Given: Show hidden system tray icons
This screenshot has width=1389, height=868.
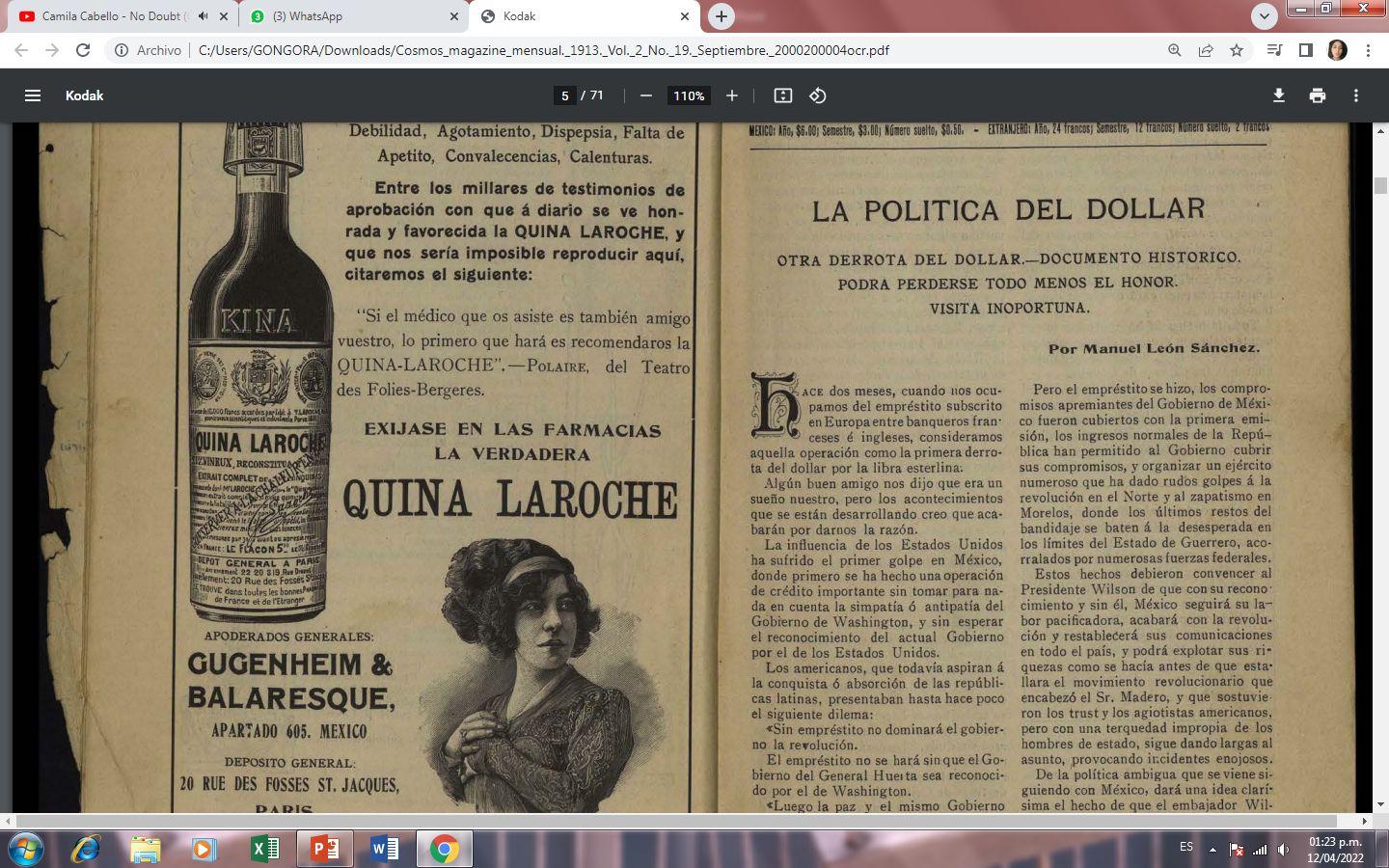Looking at the screenshot, I should (1213, 850).
